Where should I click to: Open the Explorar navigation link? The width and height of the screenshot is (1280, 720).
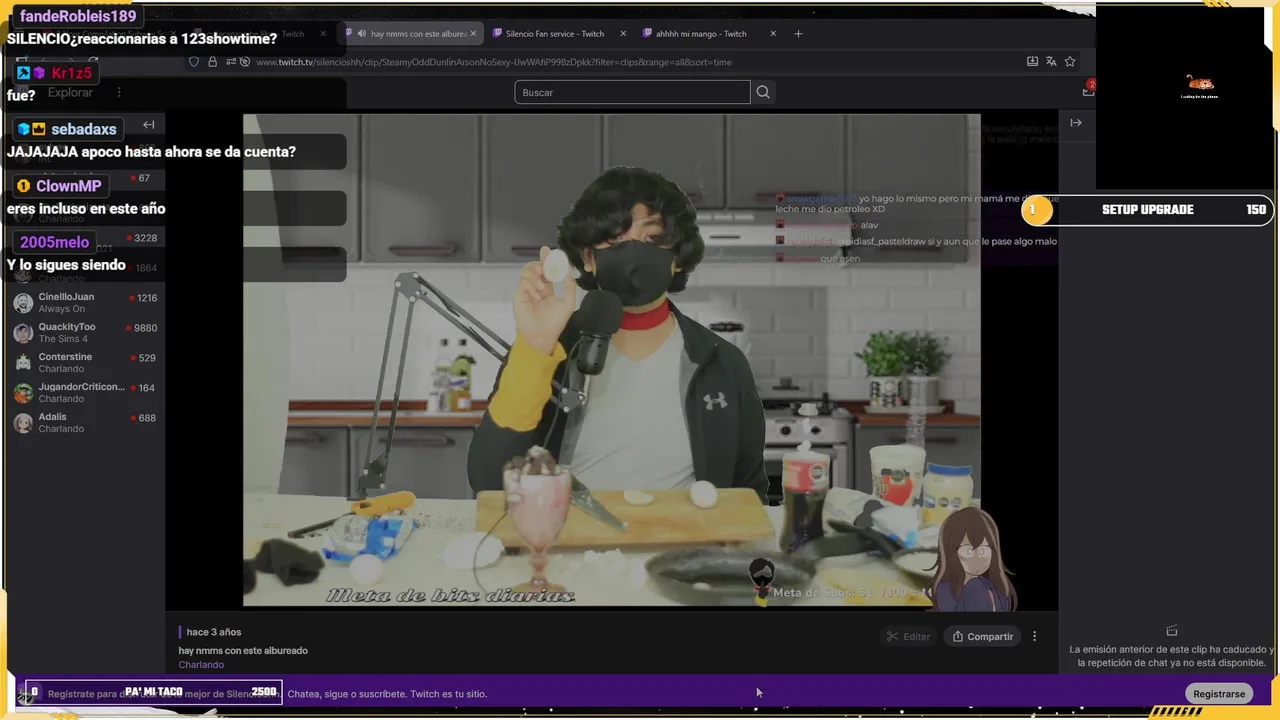(70, 92)
